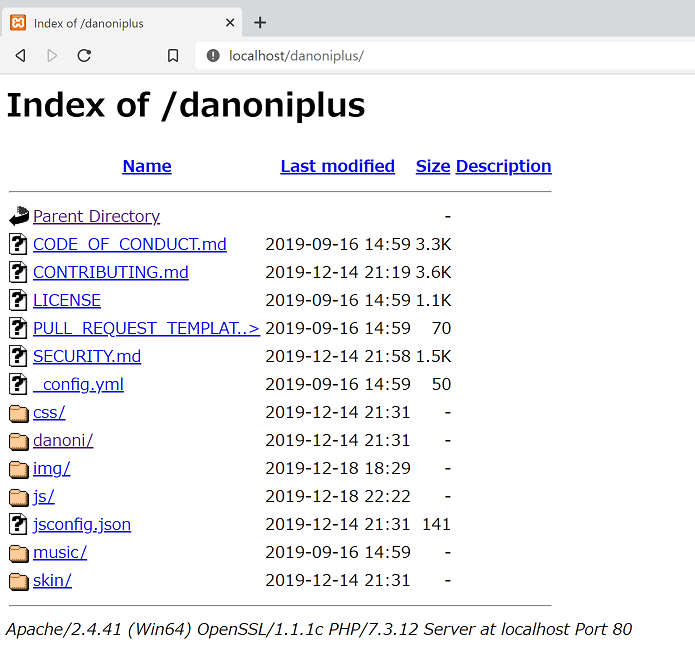Open the img/ folder link
This screenshot has height=653, width=695.
51,468
